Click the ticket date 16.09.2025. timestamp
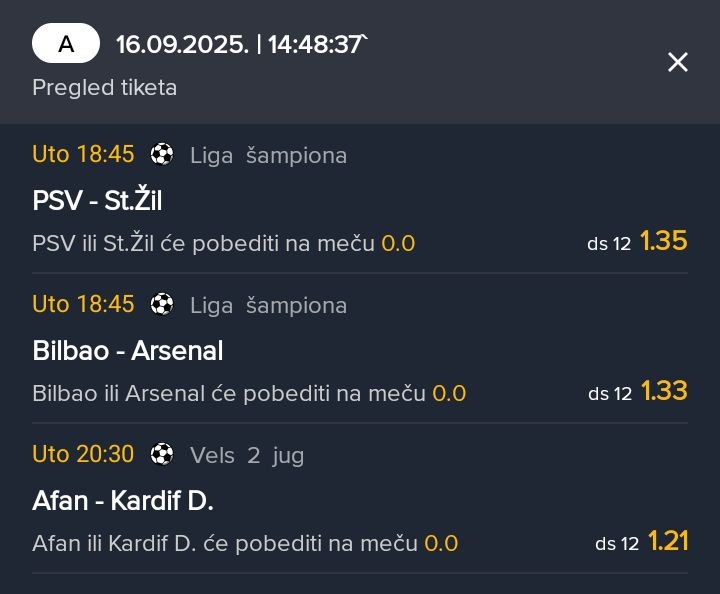This screenshot has width=720, height=594. [x=182, y=45]
